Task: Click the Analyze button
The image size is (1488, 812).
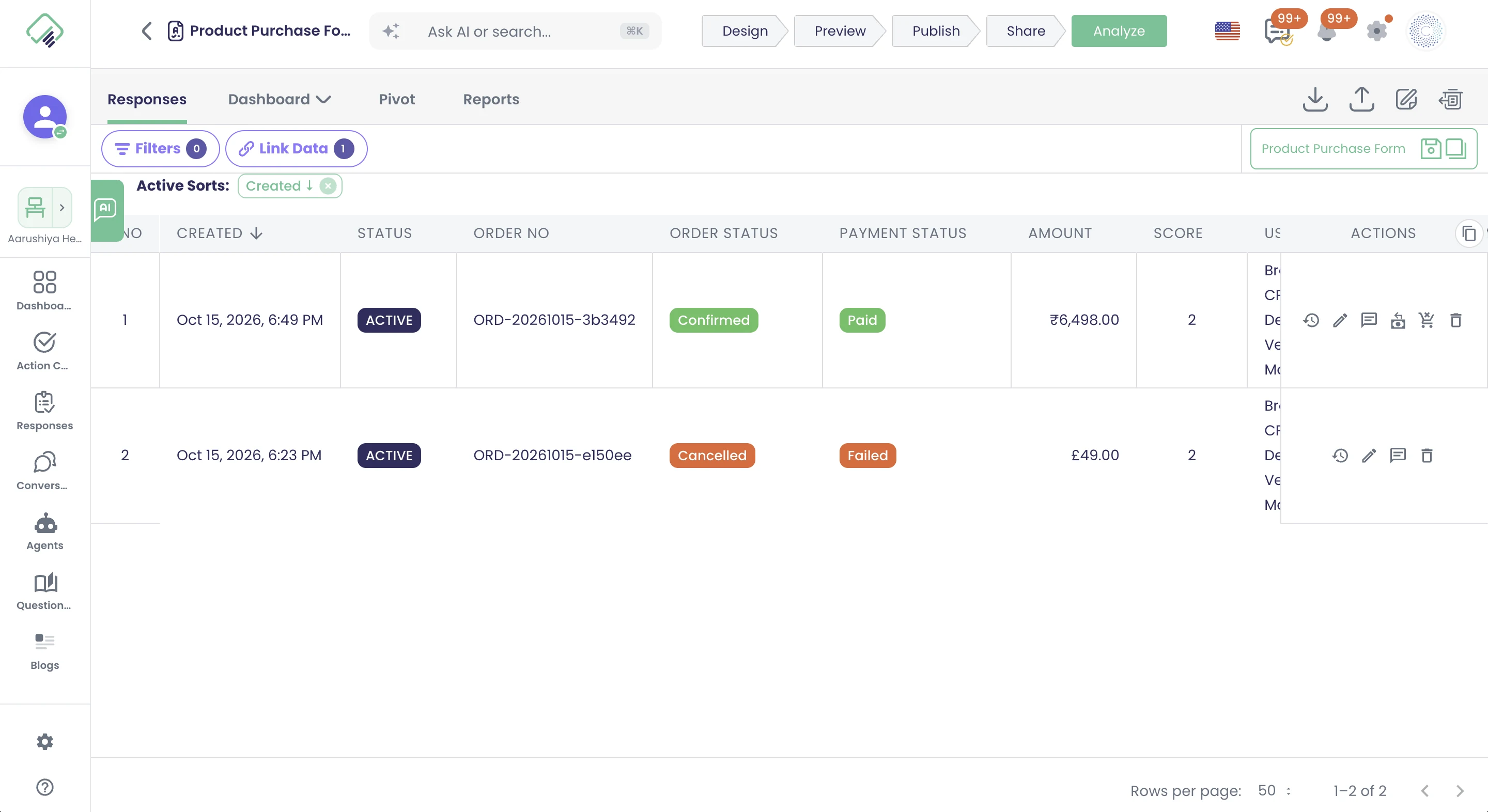Action: [x=1119, y=31]
